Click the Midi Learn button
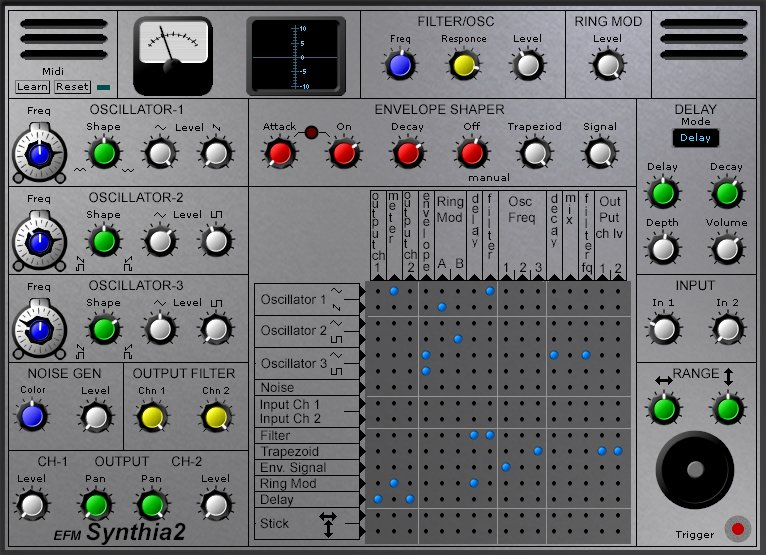This screenshot has width=766, height=555. click(x=34, y=87)
